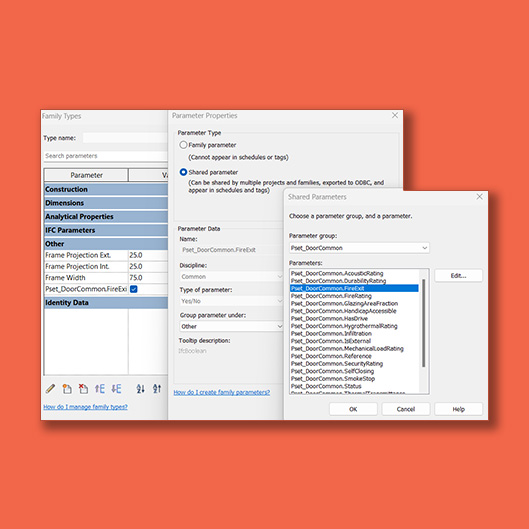
Task: Select the Family parameter radio button
Action: [x=183, y=145]
